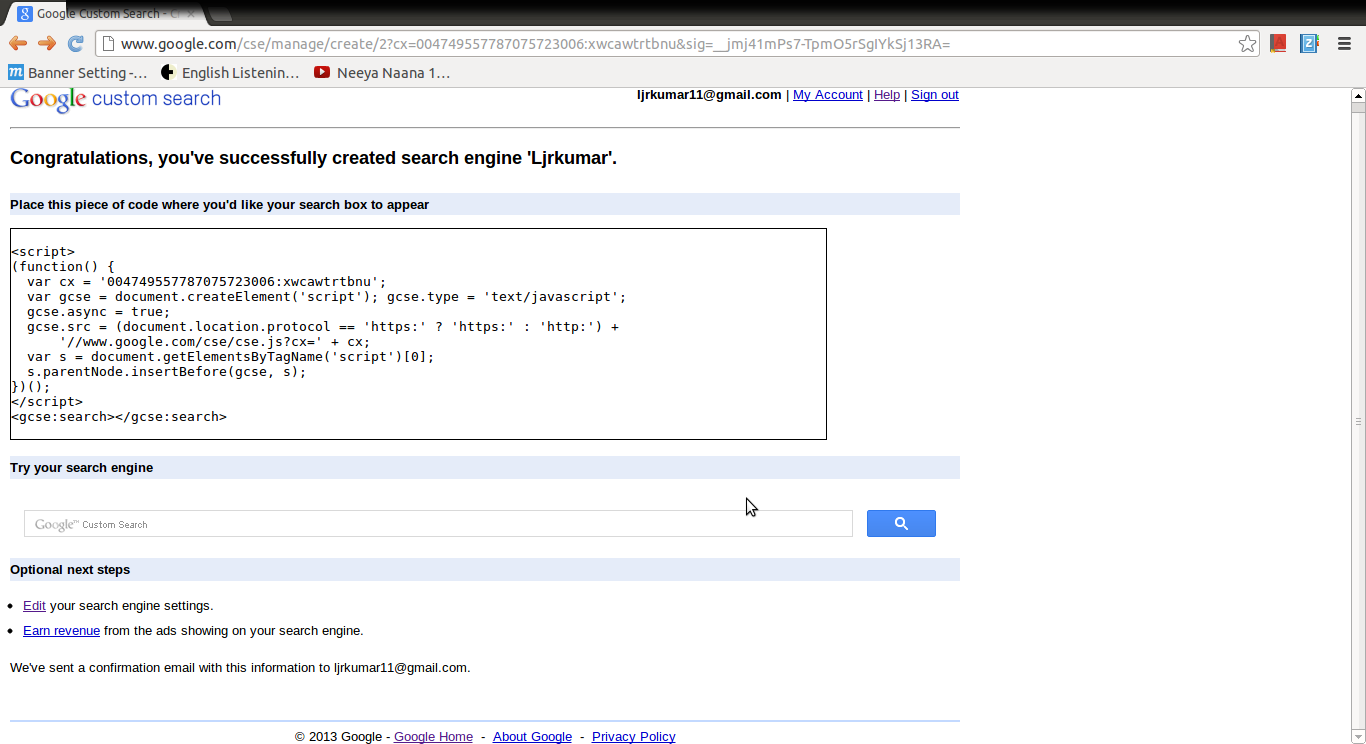Viewport: 1366px width, 744px height.
Task: Open the Help link
Action: point(887,95)
